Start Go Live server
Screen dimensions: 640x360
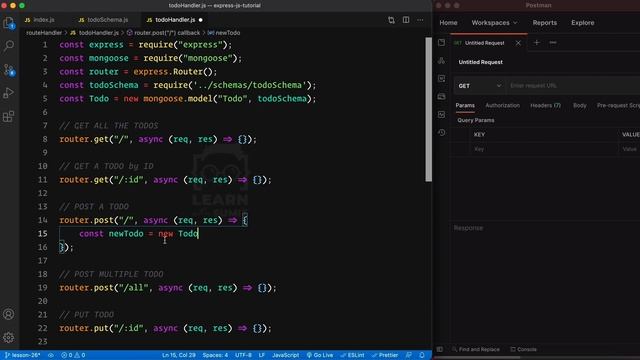click(x=320, y=355)
